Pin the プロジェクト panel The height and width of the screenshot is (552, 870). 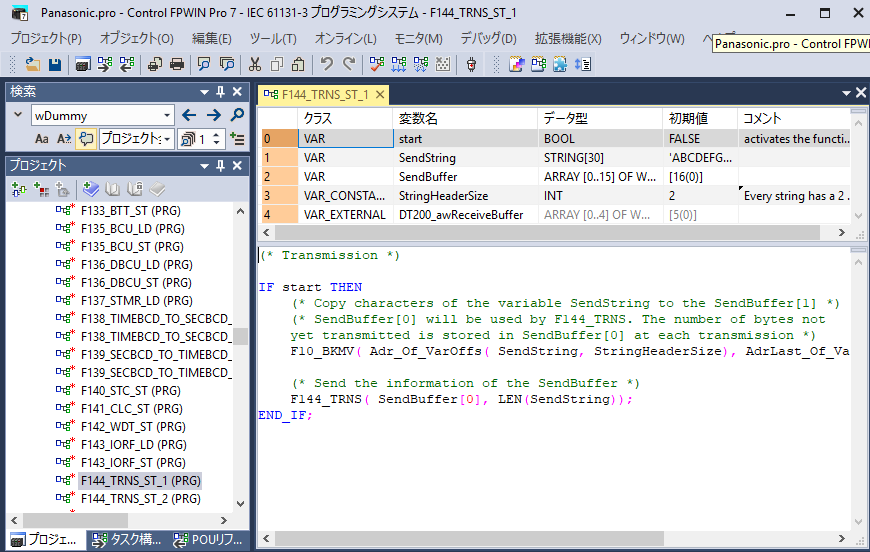tap(220, 166)
